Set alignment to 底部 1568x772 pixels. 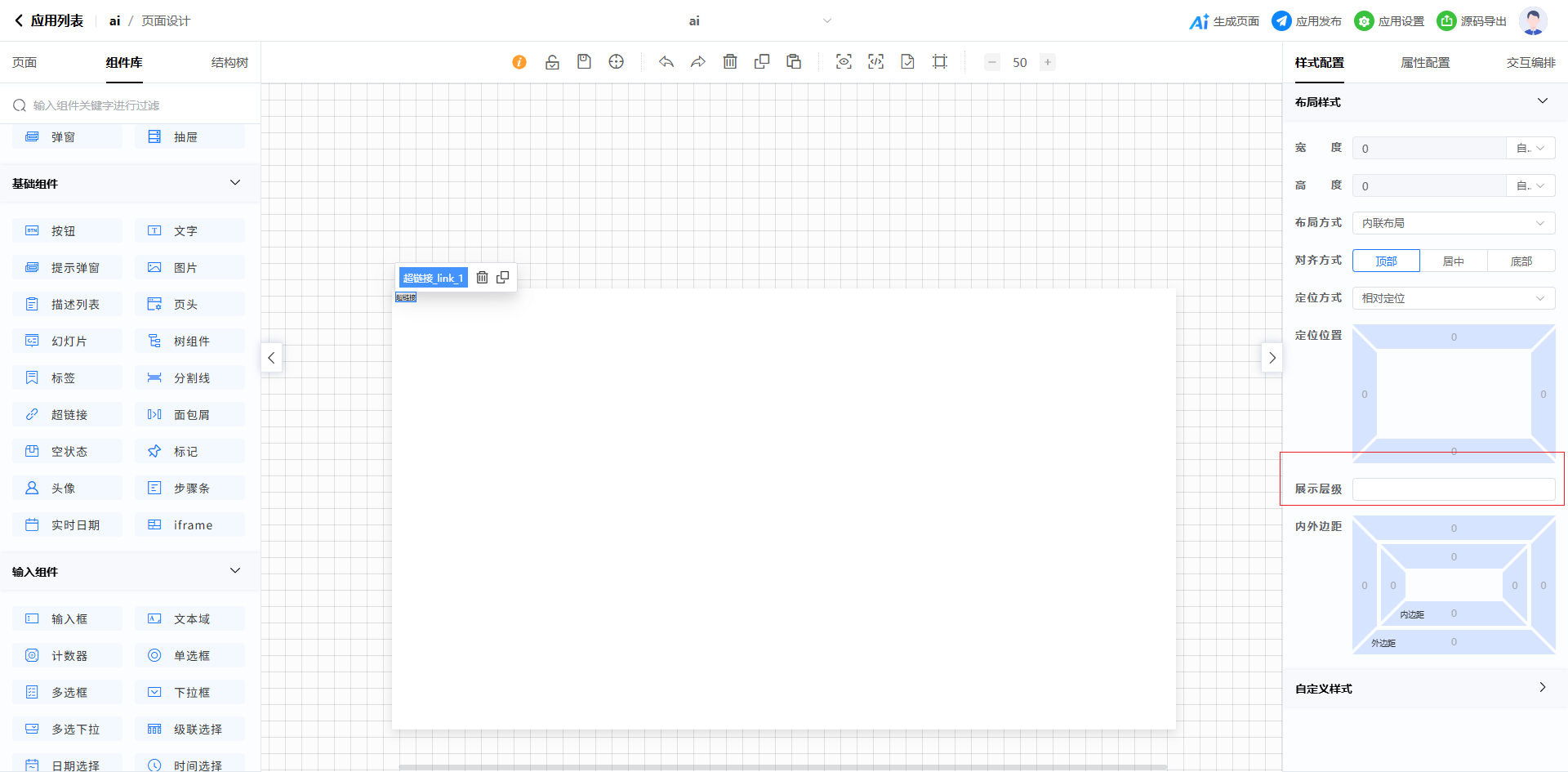(1521, 261)
